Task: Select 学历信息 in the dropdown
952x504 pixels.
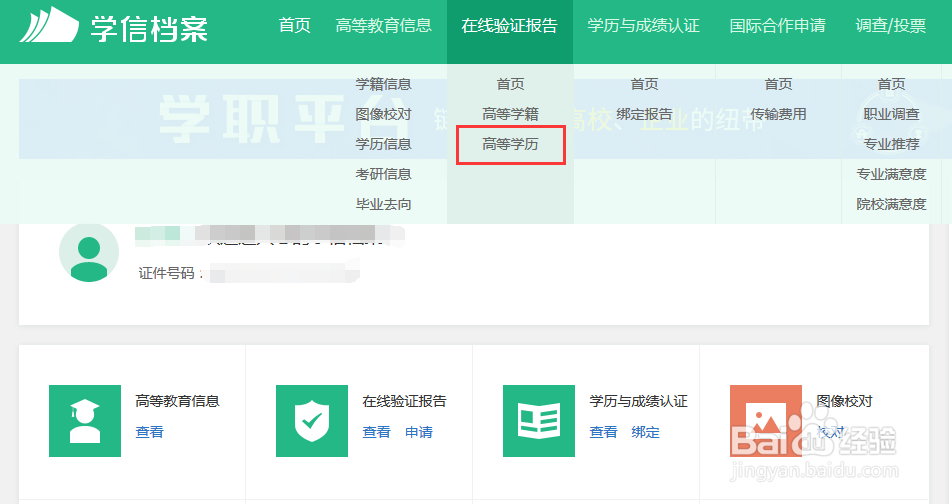Action: (x=384, y=144)
